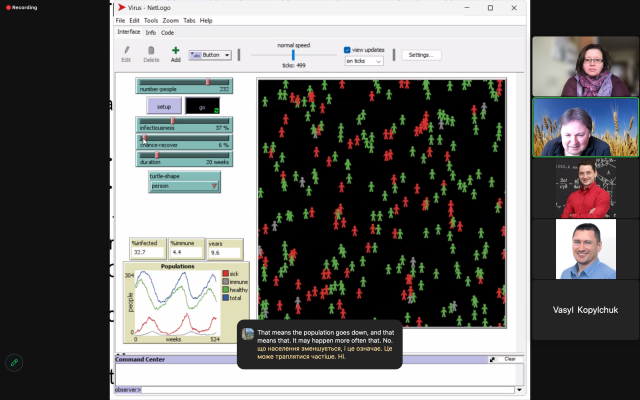640x400 pixels.
Task: Click the green plus Add icon
Action: pyautogui.click(x=175, y=50)
